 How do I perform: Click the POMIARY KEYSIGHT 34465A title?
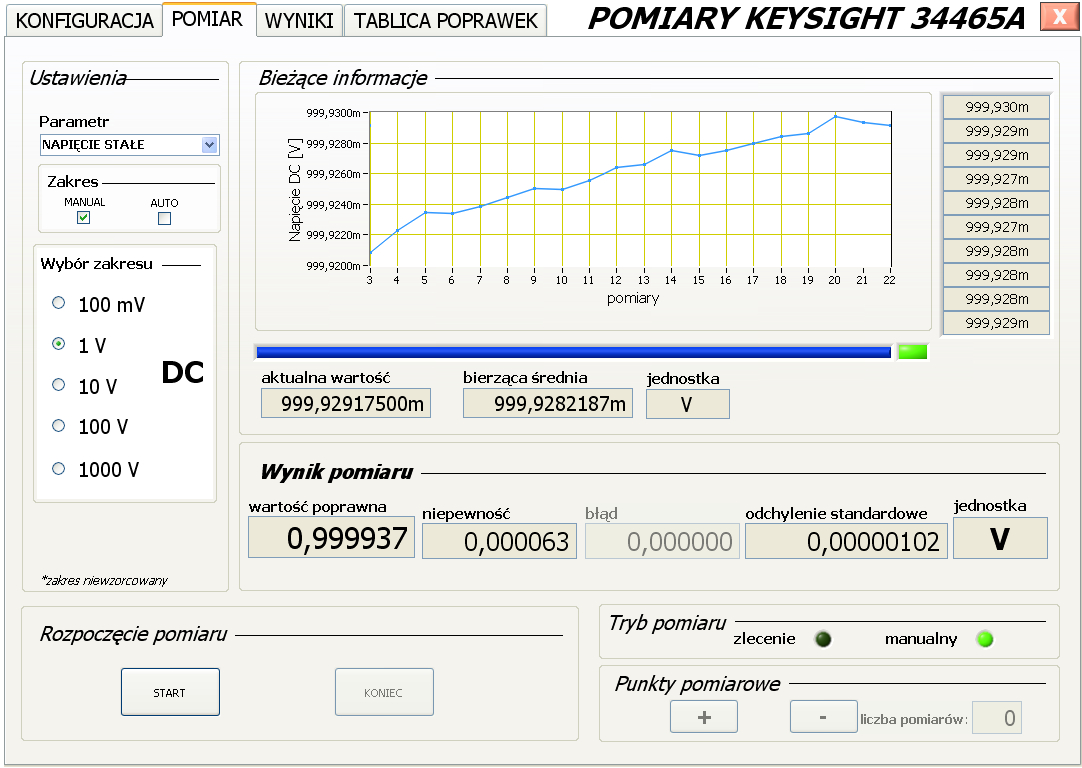click(807, 19)
